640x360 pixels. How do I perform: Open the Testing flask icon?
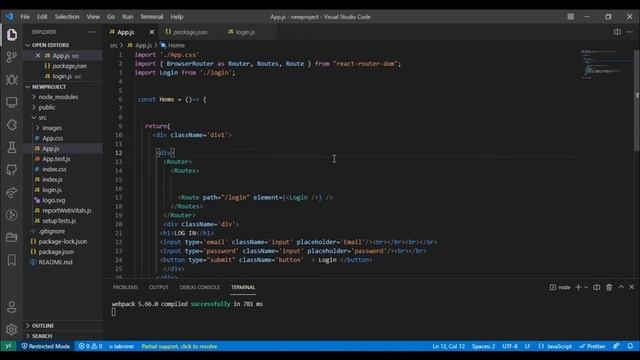[11, 147]
